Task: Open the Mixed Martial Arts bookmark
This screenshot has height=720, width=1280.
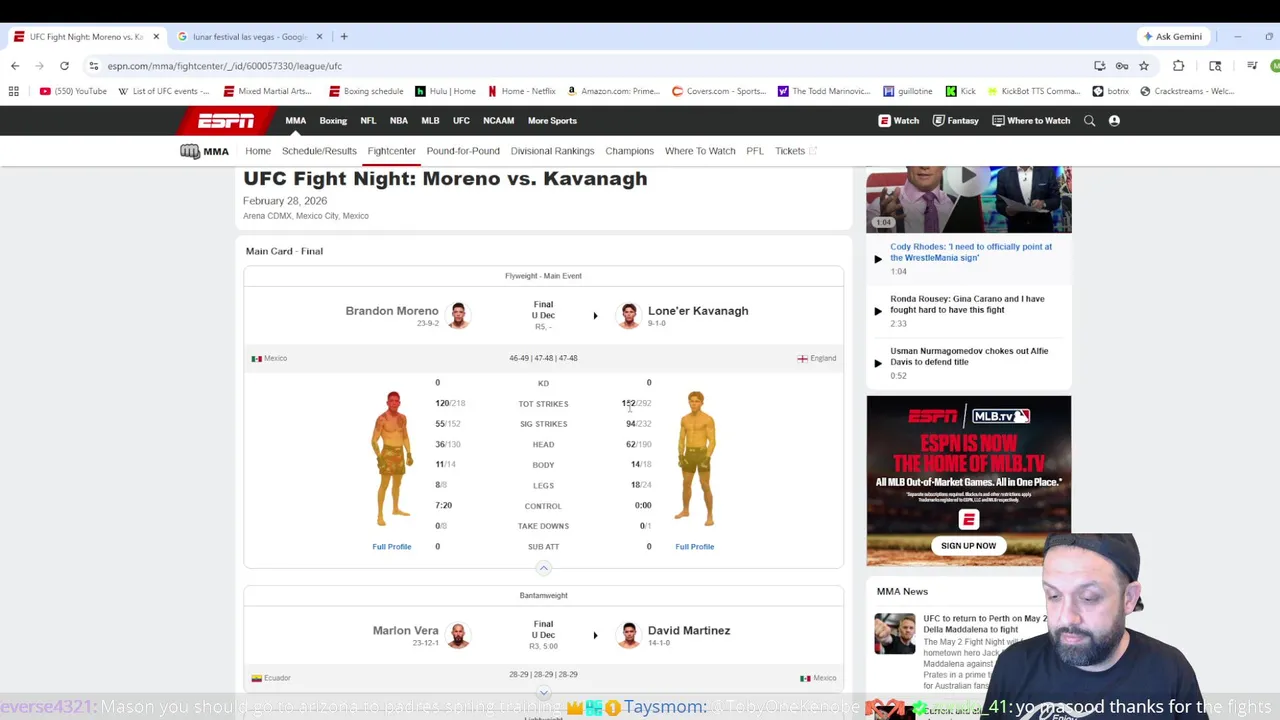Action: tap(267, 91)
